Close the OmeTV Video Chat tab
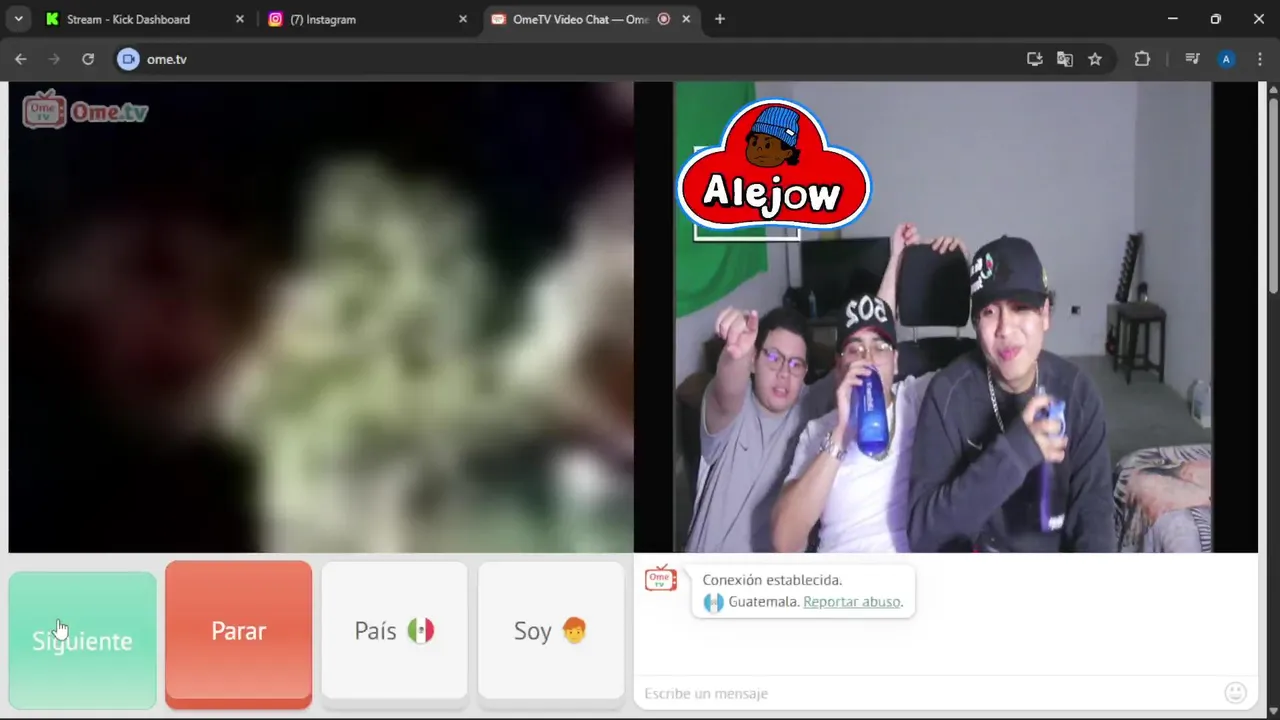Screen dimensions: 1280x720 click(x=685, y=19)
